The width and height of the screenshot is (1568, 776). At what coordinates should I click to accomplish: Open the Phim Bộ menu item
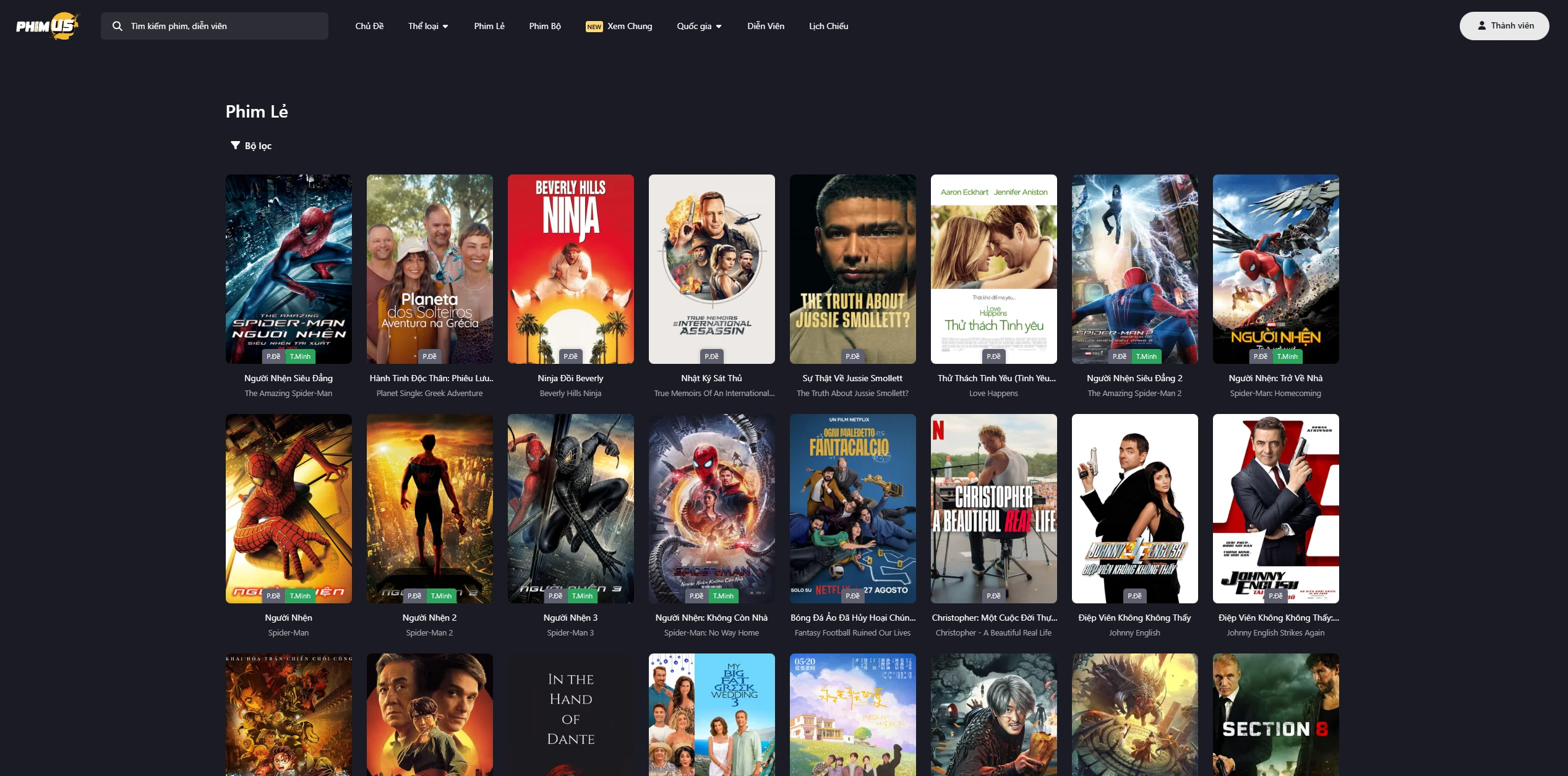point(545,26)
